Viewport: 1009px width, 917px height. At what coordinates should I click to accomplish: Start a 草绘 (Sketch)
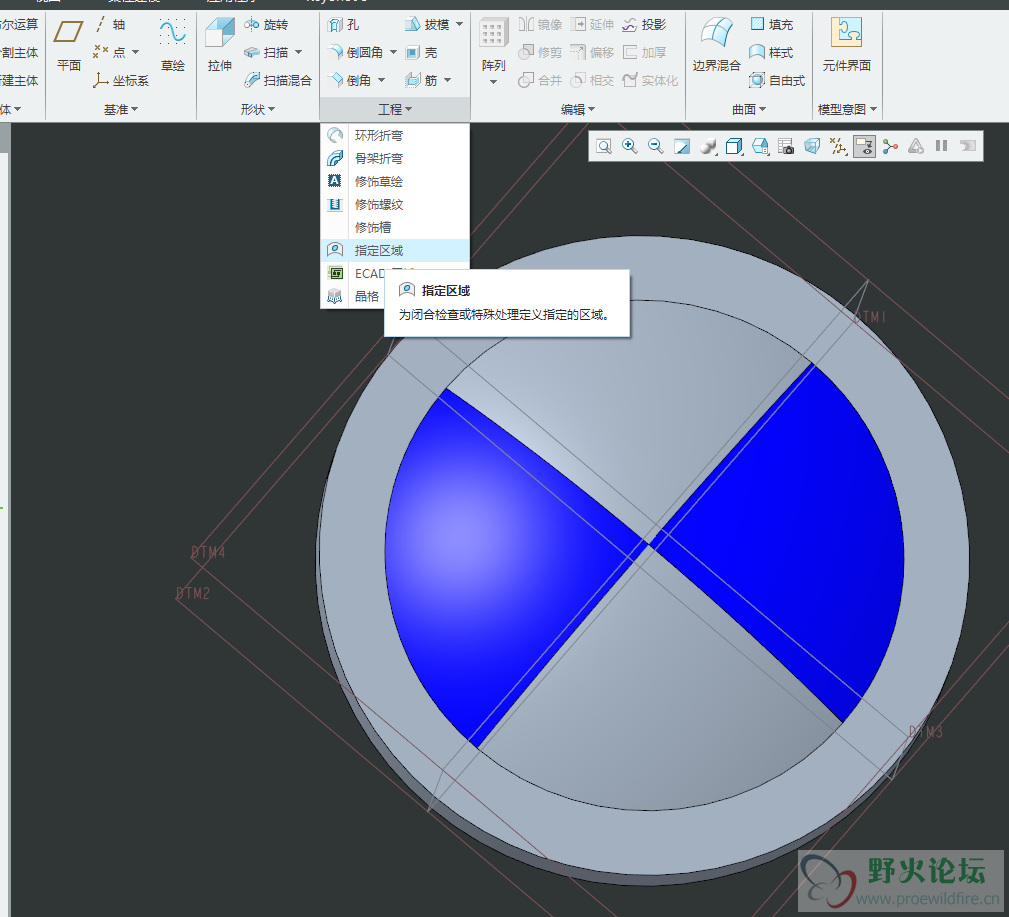click(x=172, y=45)
